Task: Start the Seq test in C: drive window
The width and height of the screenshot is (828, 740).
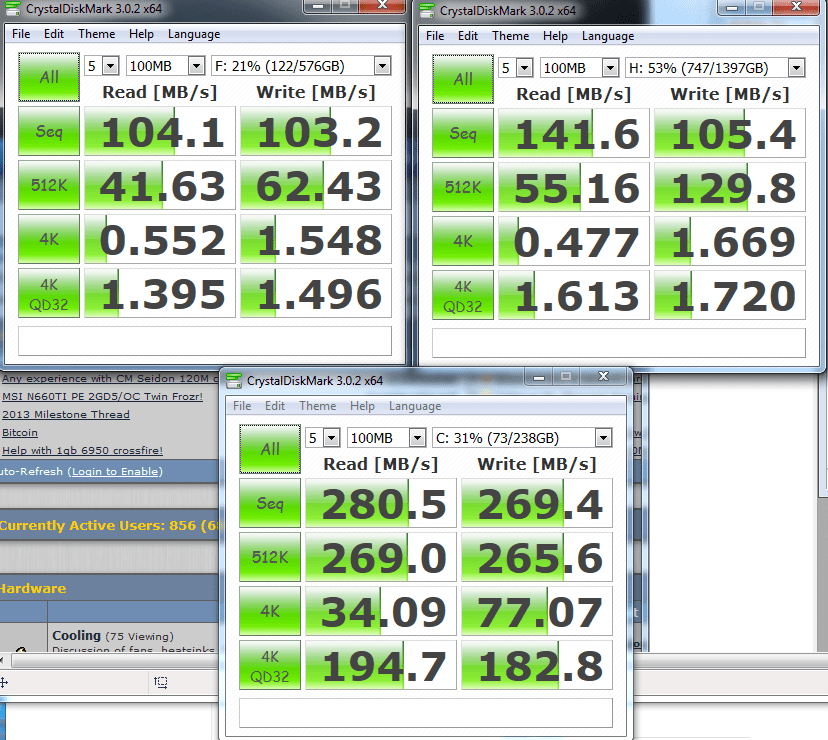Action: pyautogui.click(x=270, y=503)
